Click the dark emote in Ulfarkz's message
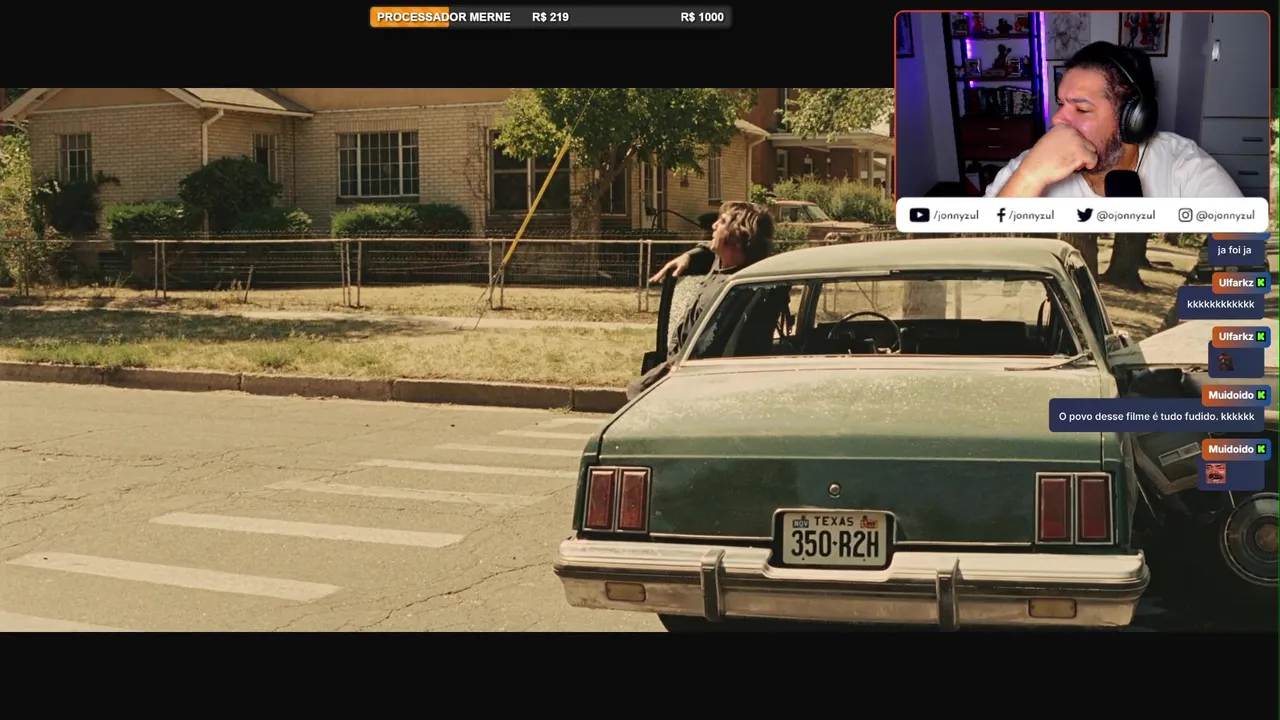1280x720 pixels. click(x=1225, y=363)
